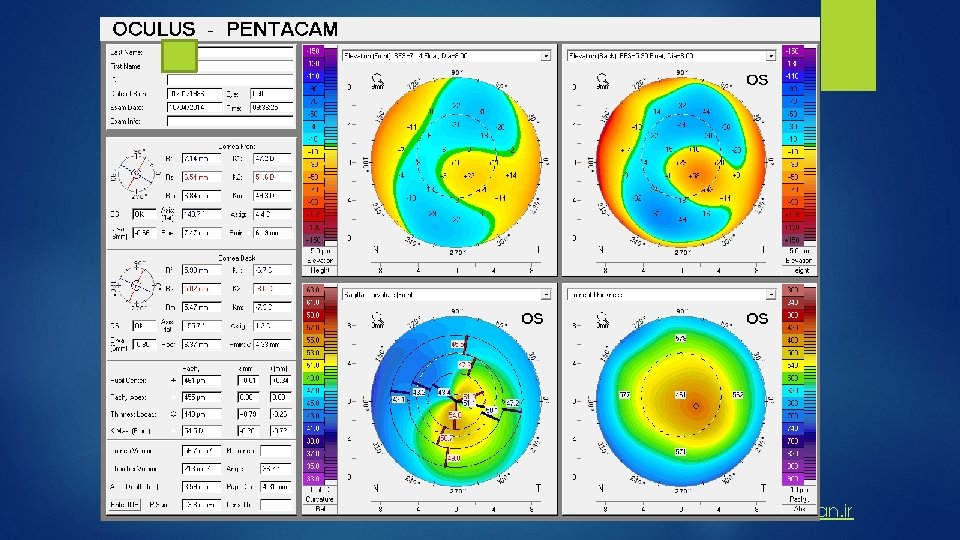Click the A.C. Depth value
The height and width of the screenshot is (540, 960).
click(x=201, y=487)
